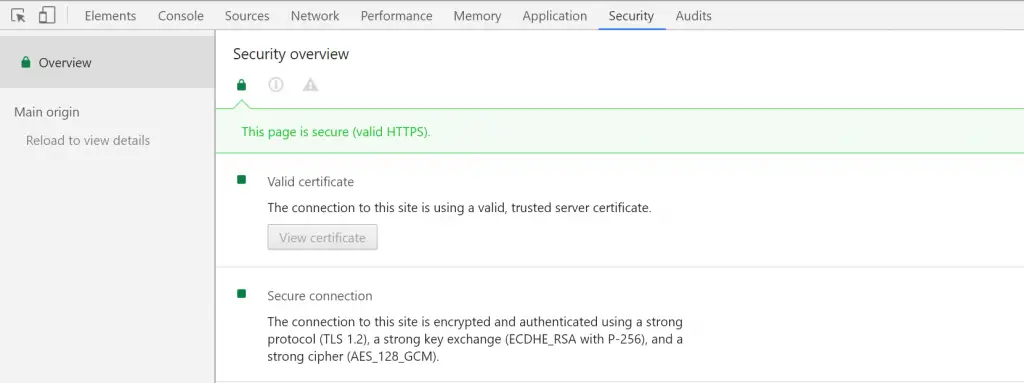Switch to the Memory tab

coord(477,16)
